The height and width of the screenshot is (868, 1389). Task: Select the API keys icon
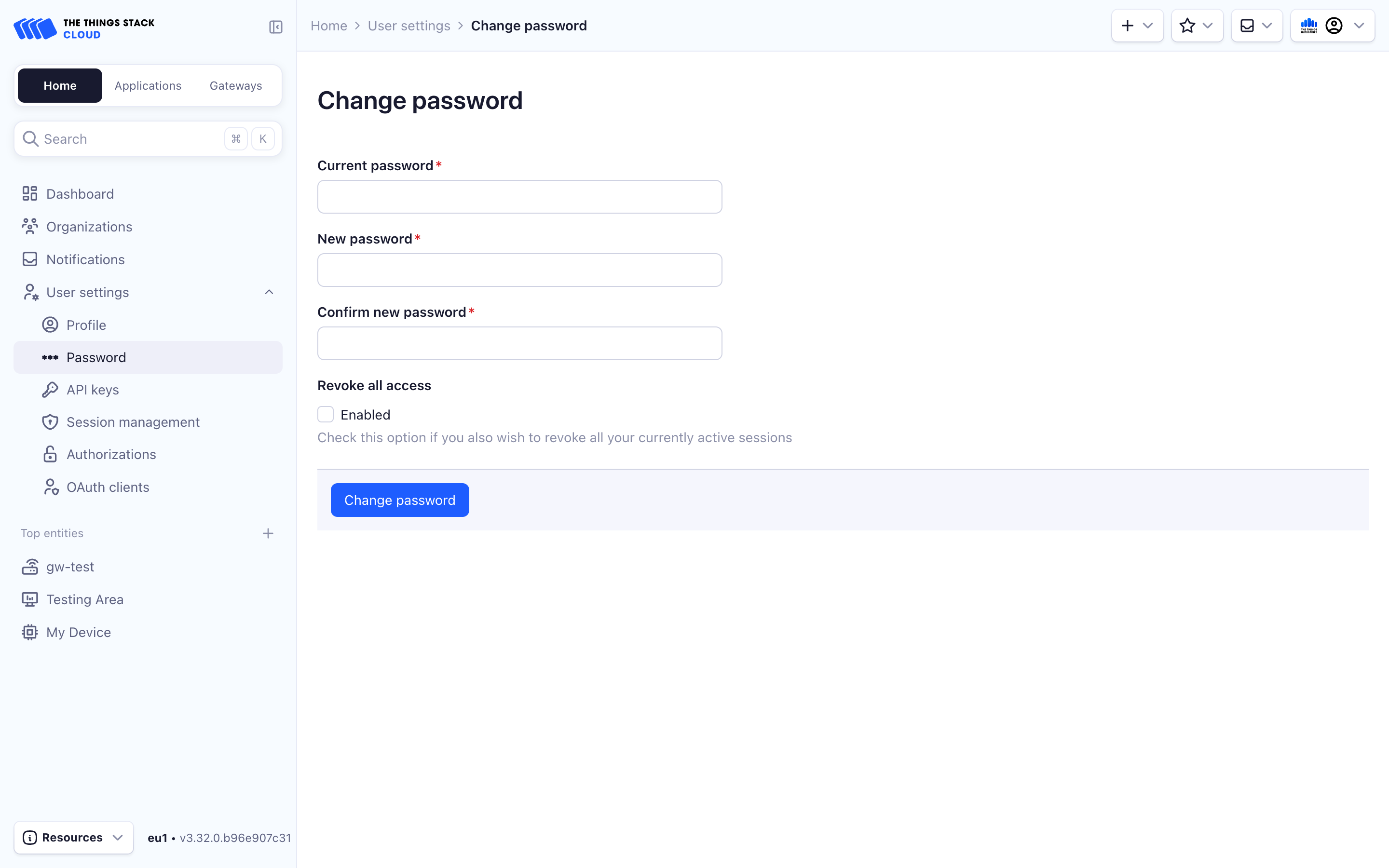(x=51, y=389)
